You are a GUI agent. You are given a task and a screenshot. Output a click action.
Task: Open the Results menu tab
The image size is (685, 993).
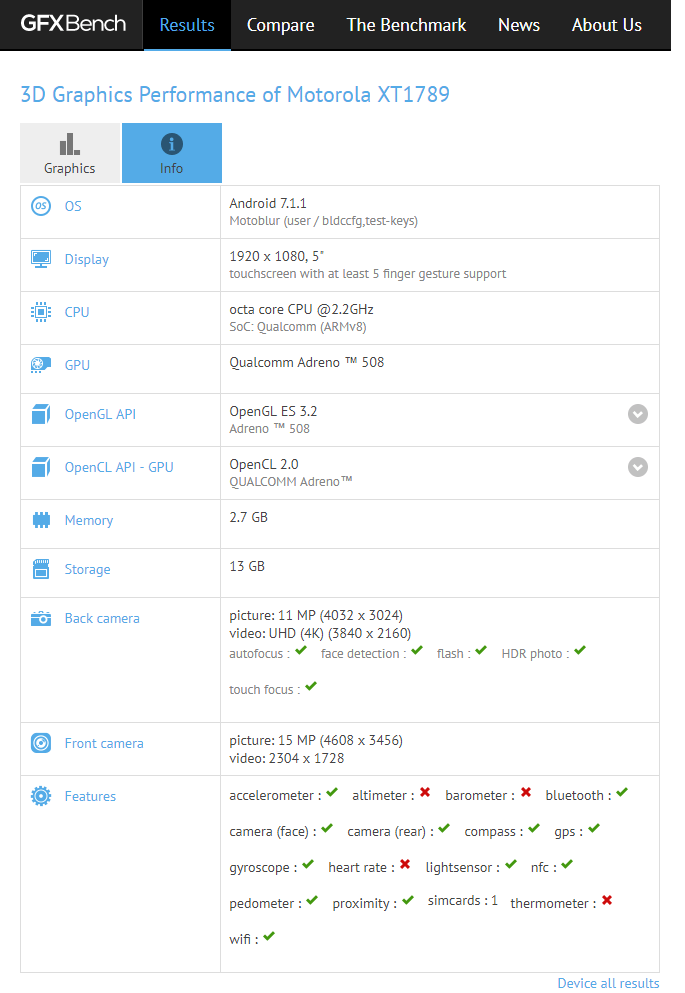(187, 25)
